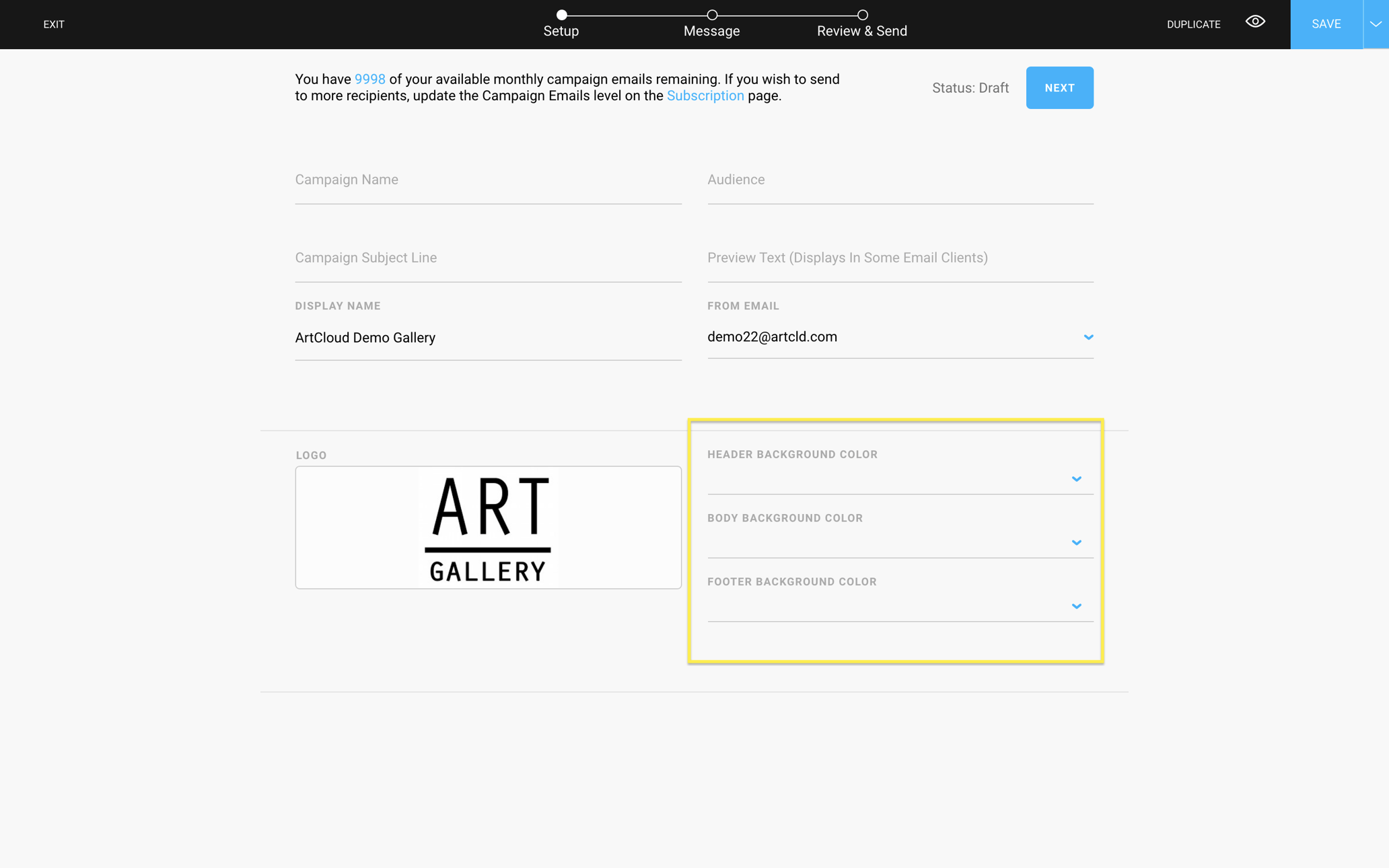Switch to the Message tab
The image size is (1389, 868).
[x=711, y=30]
